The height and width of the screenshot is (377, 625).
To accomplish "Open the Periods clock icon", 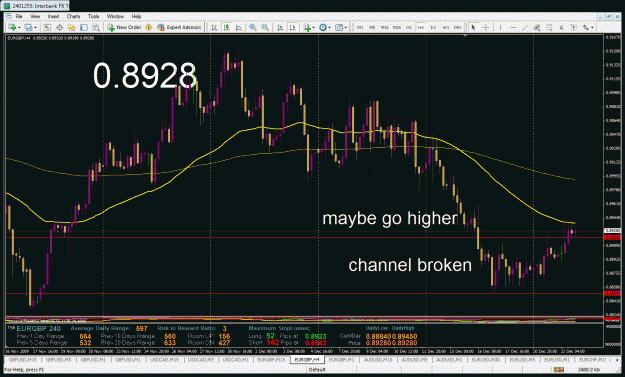I will coord(323,27).
